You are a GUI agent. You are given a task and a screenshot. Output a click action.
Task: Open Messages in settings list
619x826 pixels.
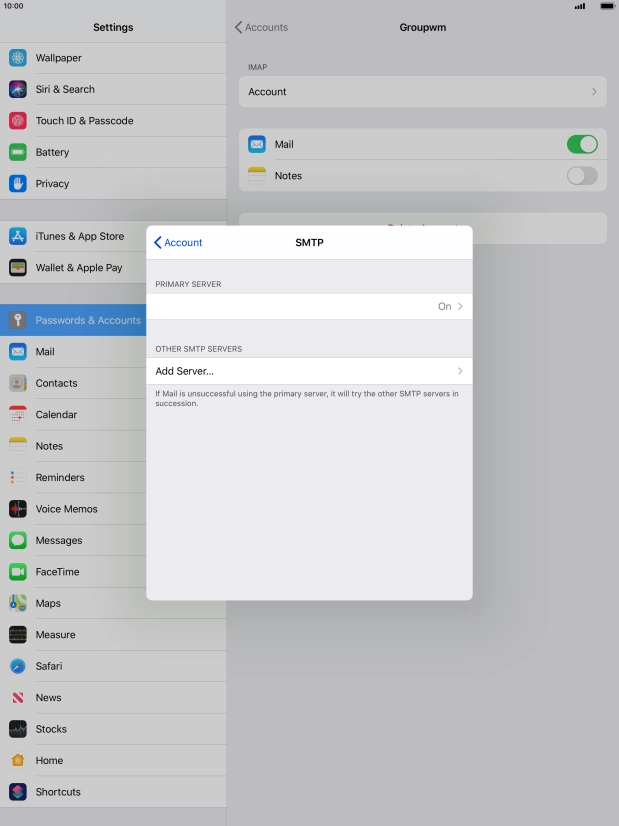pyautogui.click(x=59, y=540)
